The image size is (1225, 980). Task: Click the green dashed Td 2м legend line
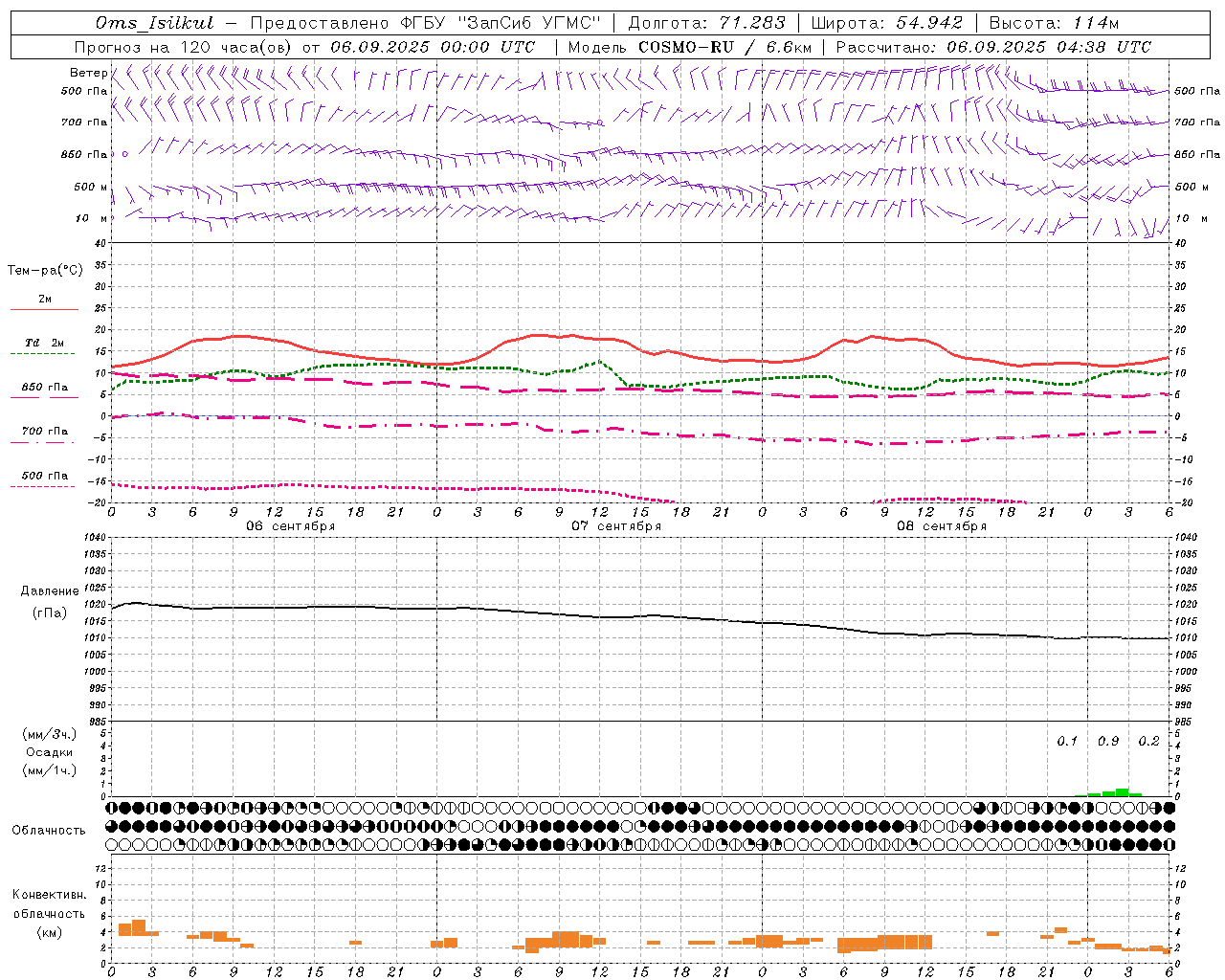tap(43, 354)
